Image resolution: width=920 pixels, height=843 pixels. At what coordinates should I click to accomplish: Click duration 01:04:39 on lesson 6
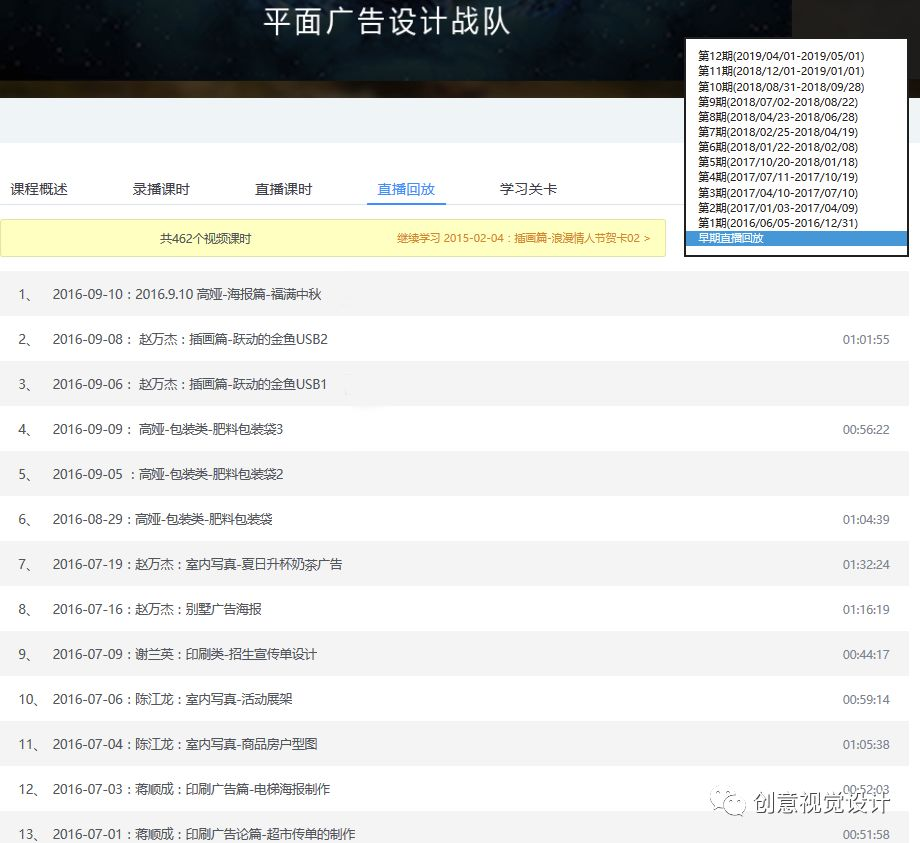click(x=866, y=519)
